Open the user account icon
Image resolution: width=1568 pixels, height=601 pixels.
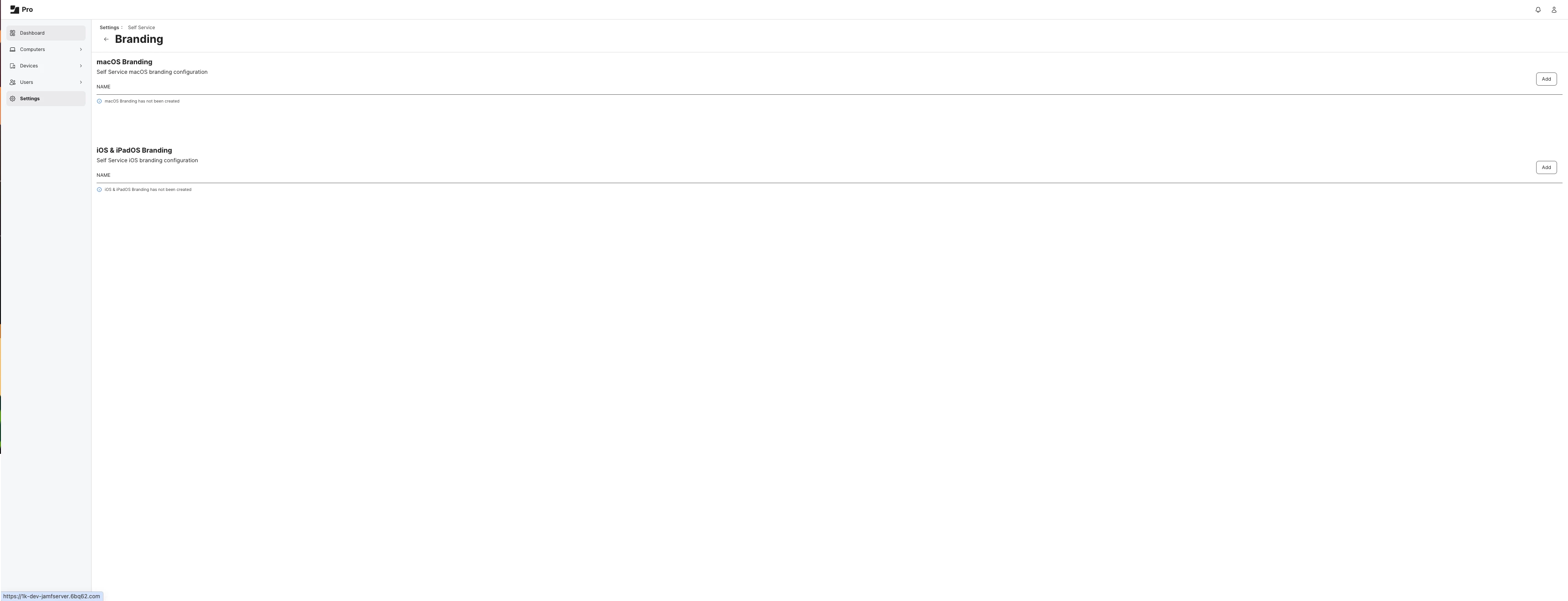1553,10
